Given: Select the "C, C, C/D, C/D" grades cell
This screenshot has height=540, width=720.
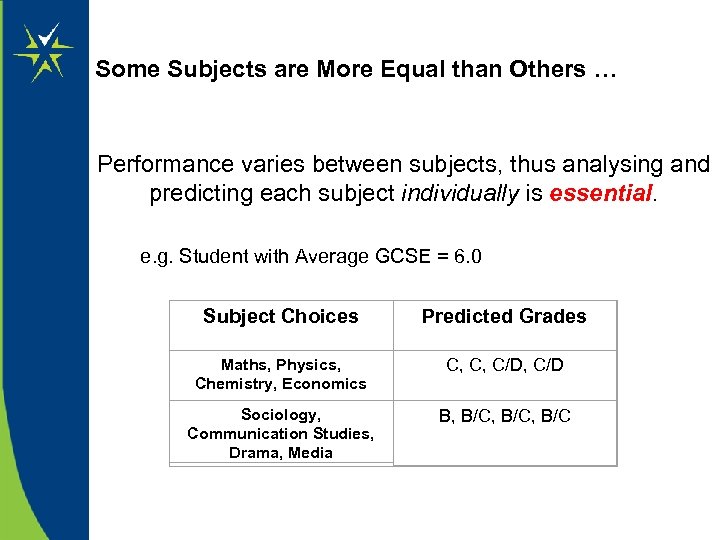Looking at the screenshot, I should [x=504, y=366].
